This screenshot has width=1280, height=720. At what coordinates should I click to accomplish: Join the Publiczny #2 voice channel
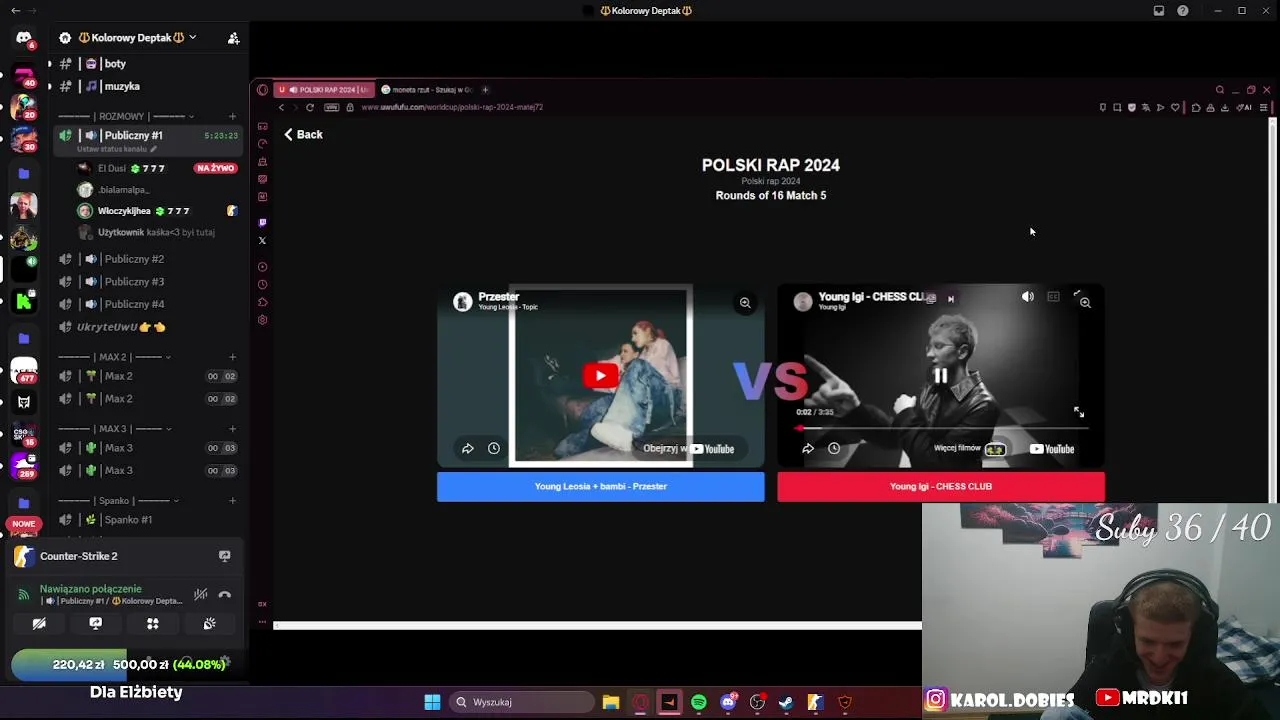pos(134,259)
